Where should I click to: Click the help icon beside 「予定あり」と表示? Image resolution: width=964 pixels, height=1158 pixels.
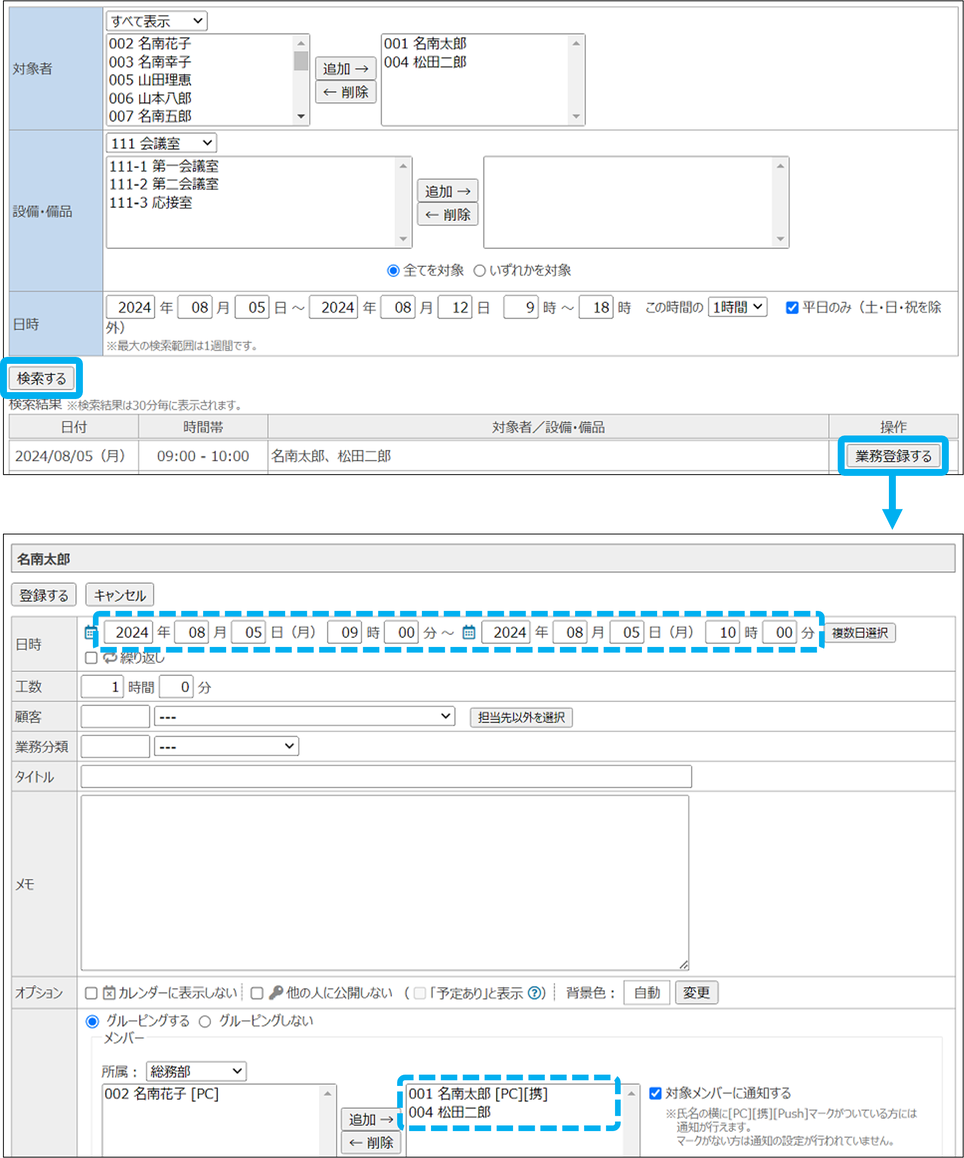point(536,993)
